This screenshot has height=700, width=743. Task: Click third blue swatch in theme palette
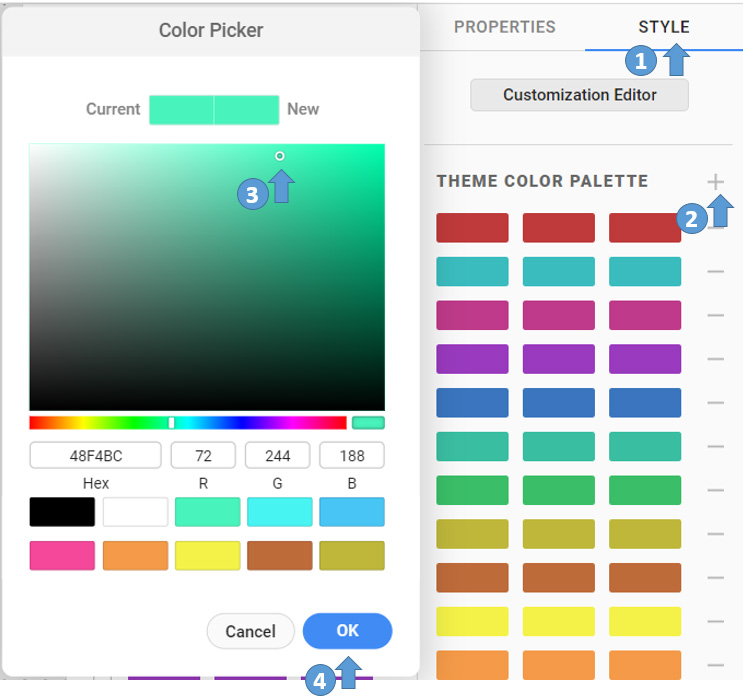tap(645, 403)
